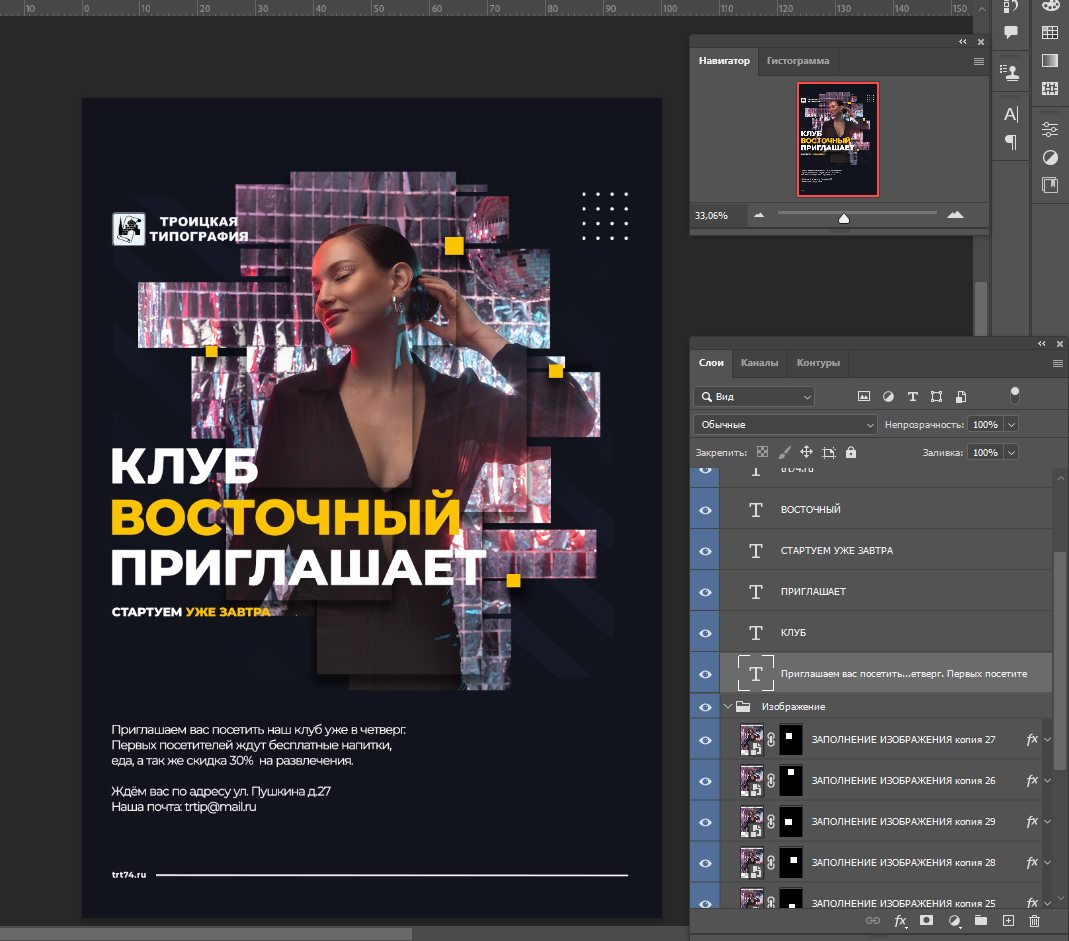The image size is (1069, 941).
Task: Open the Layers panel options menu
Action: coord(1057,363)
